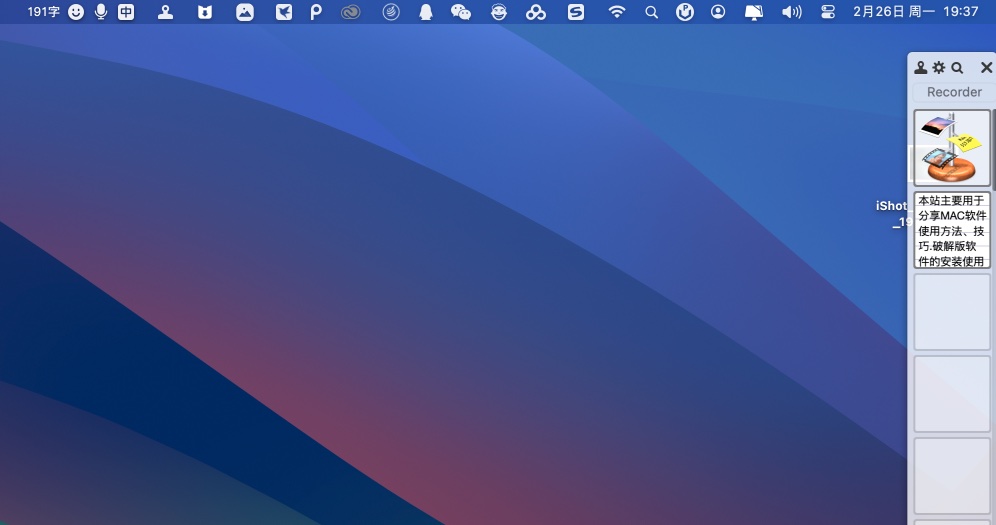The height and width of the screenshot is (525, 996).
Task: Select the 本站主要用于 text clipping
Action: (x=952, y=230)
